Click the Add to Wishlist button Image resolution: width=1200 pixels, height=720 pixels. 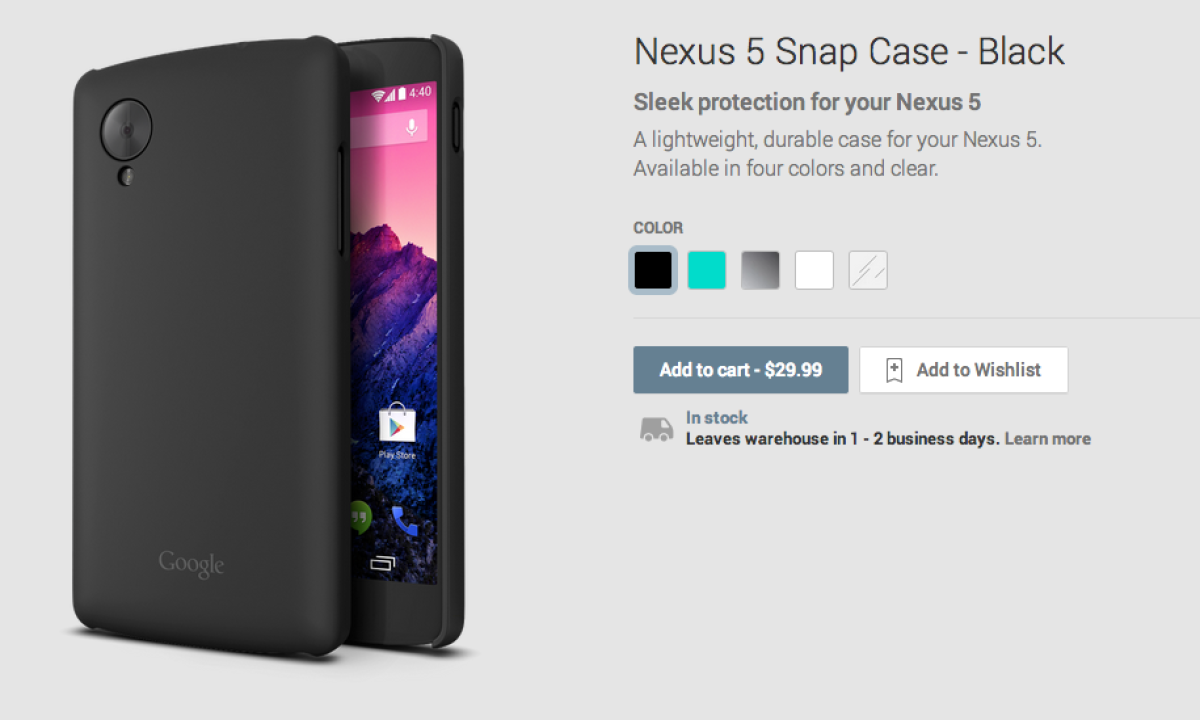click(x=964, y=370)
